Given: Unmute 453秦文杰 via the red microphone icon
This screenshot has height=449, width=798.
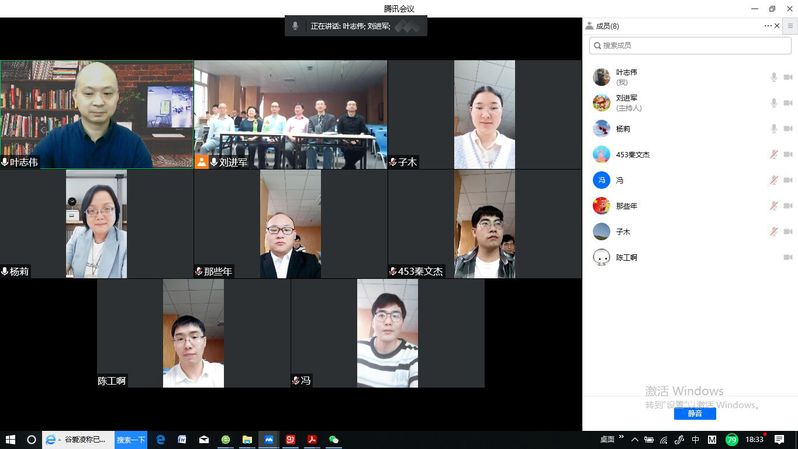Looking at the screenshot, I should point(773,154).
